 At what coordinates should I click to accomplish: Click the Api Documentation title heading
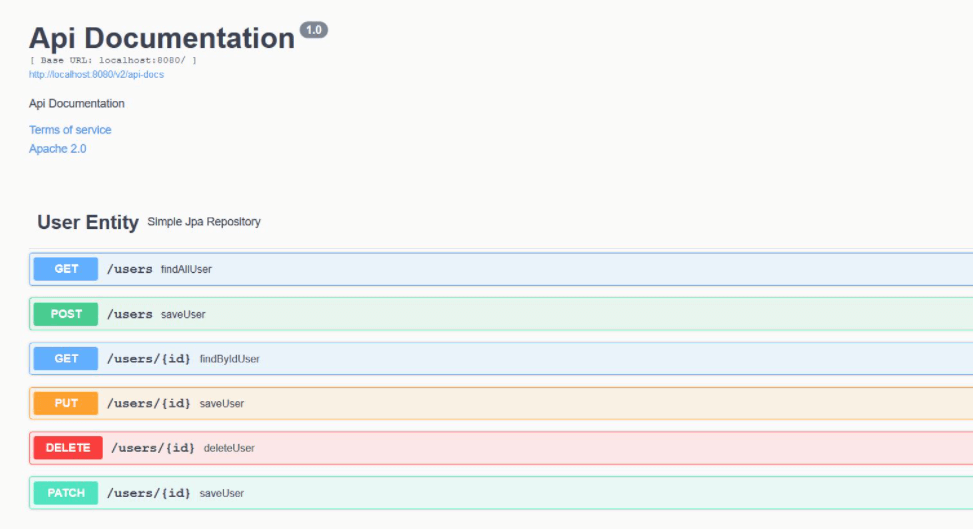162,38
